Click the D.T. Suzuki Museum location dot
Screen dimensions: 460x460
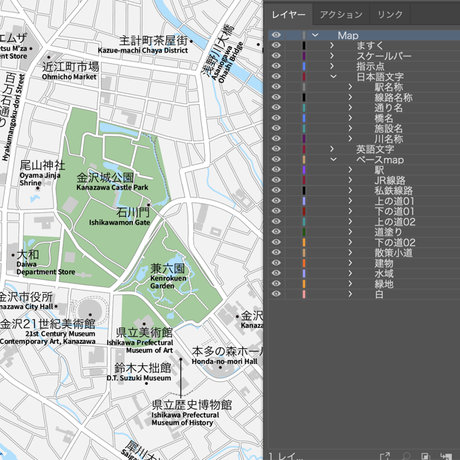click(146, 383)
